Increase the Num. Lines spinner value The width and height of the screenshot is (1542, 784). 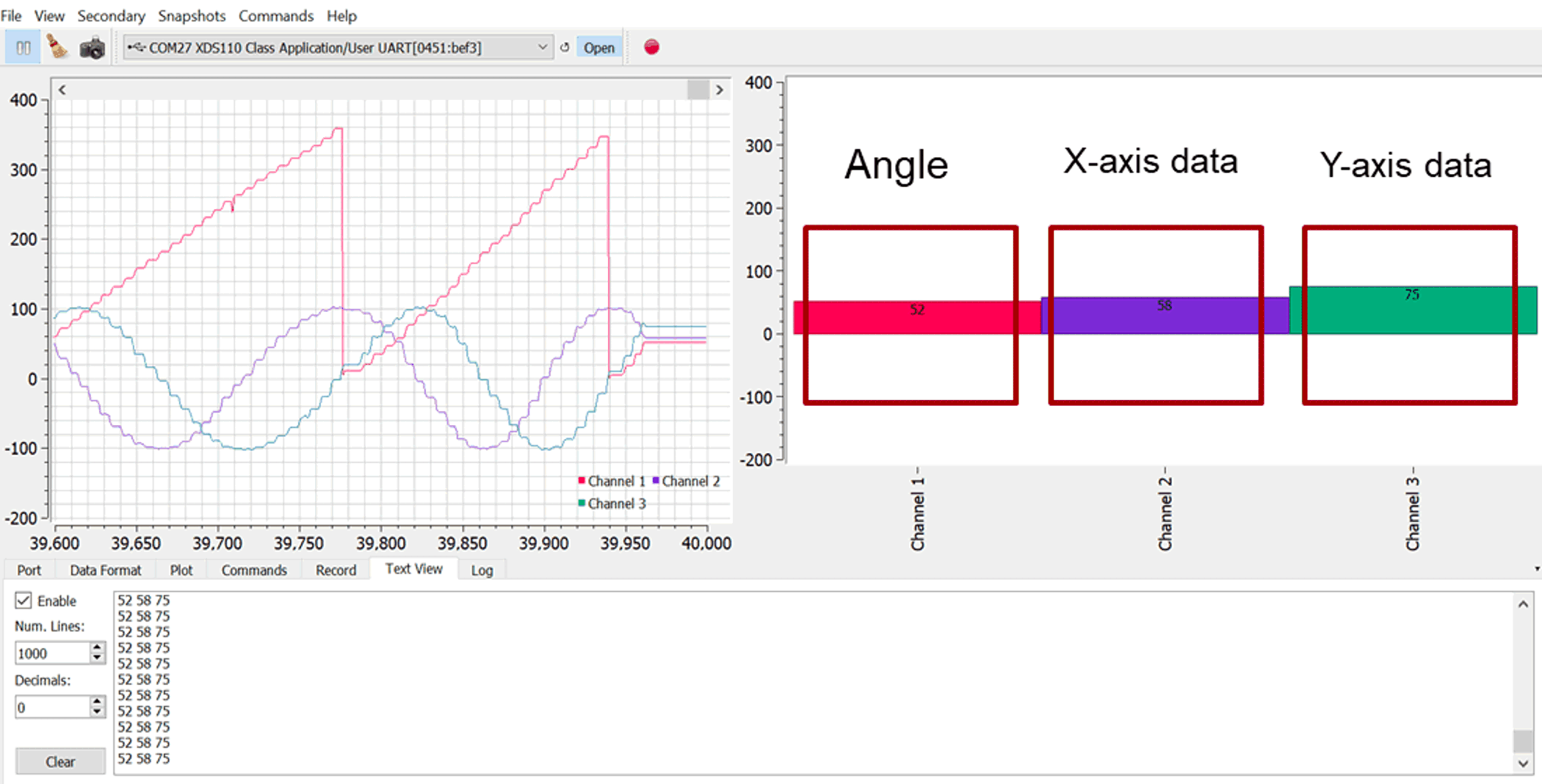click(97, 647)
